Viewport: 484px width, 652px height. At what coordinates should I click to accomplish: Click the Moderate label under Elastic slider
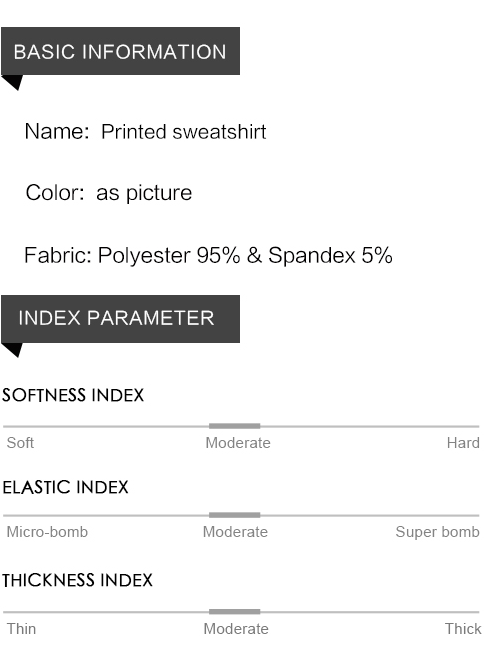pos(235,532)
